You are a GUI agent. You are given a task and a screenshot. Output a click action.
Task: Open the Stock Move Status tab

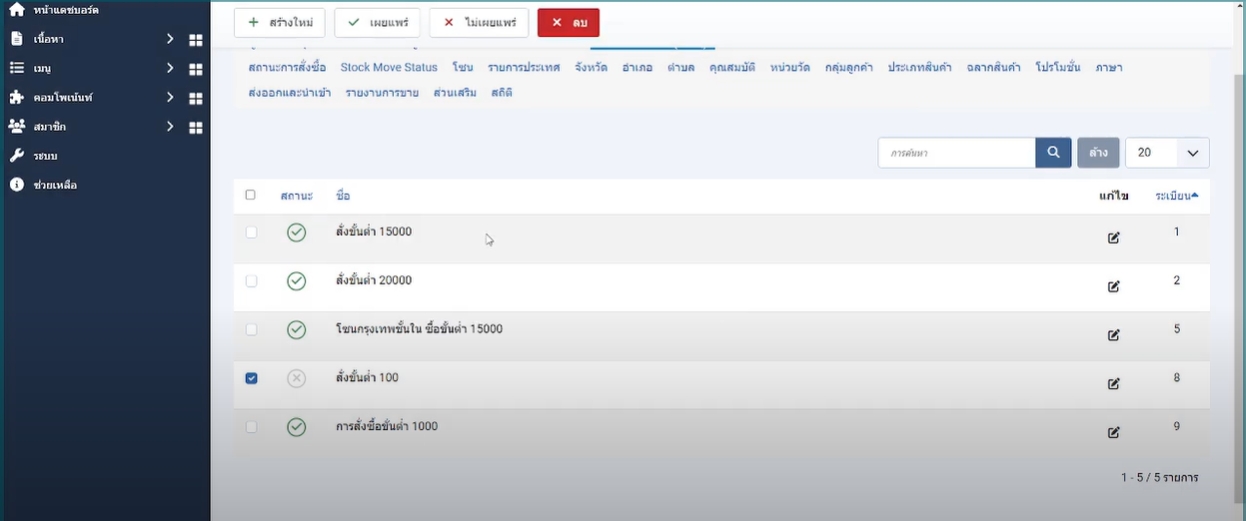click(388, 68)
